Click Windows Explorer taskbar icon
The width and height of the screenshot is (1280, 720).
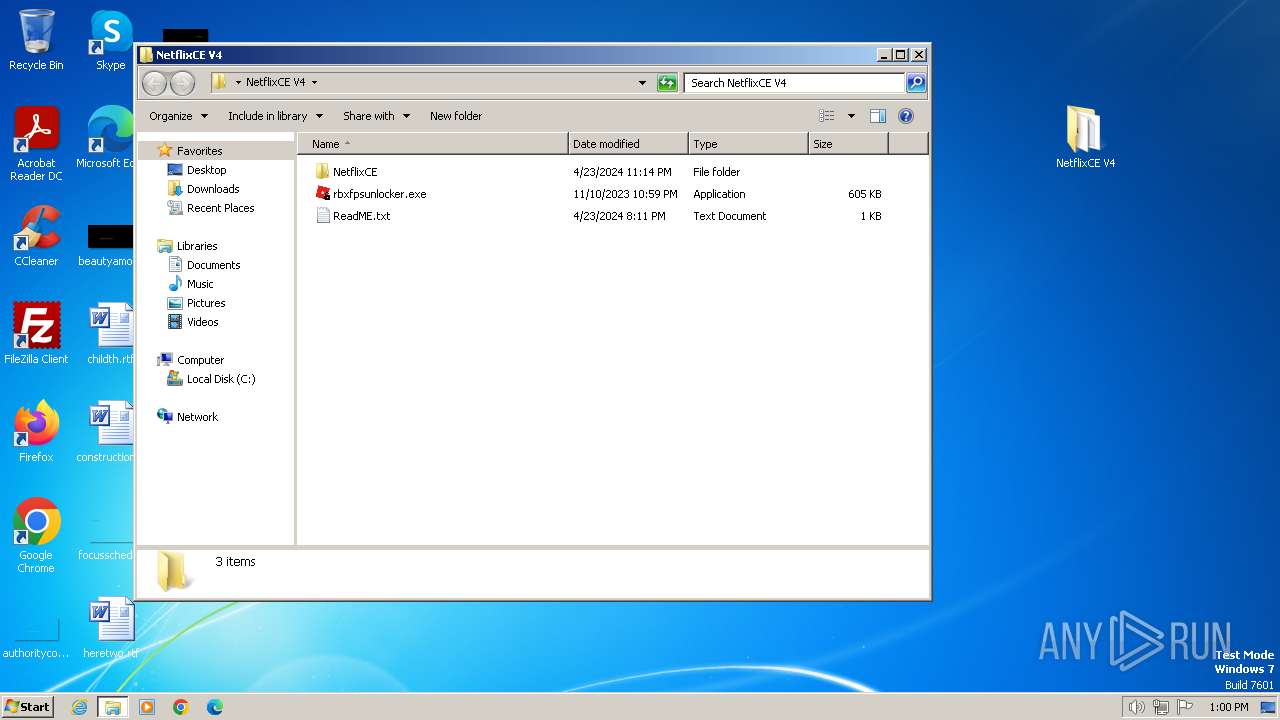[x=113, y=707]
